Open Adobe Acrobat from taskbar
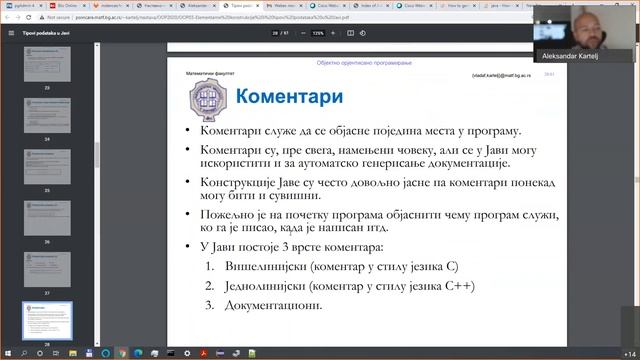This screenshot has width=640, height=360. pos(203,353)
